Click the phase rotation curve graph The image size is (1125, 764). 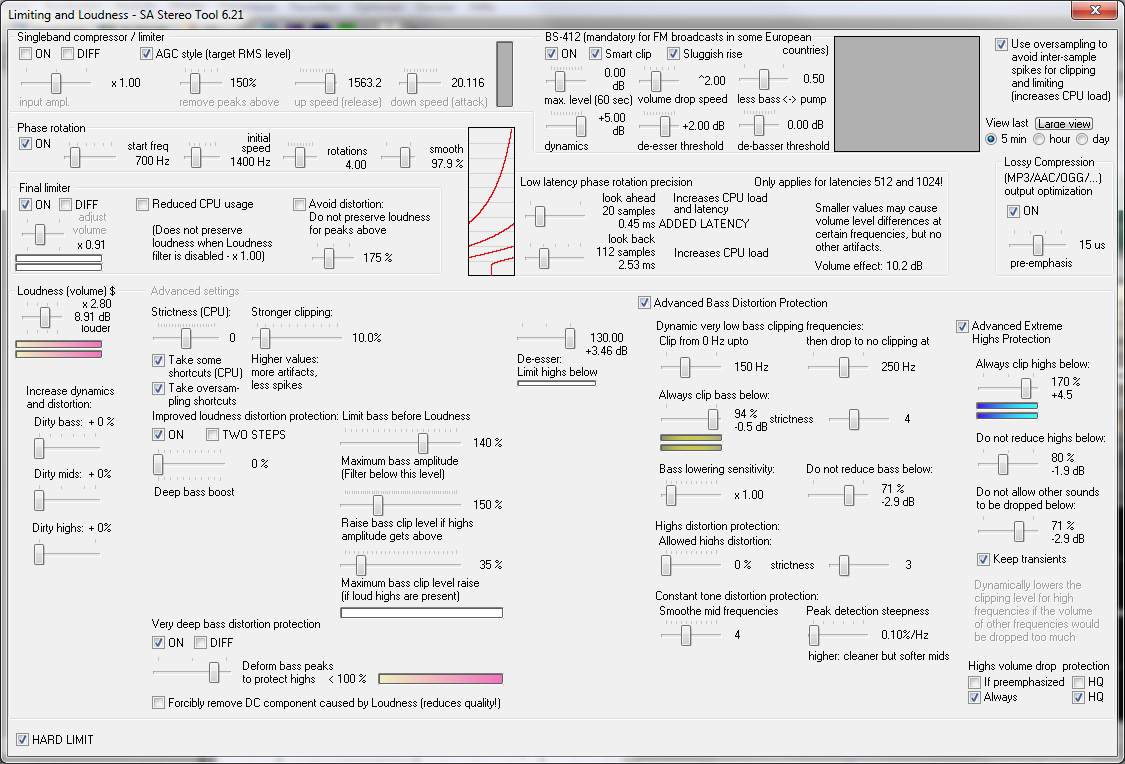pyautogui.click(x=491, y=202)
